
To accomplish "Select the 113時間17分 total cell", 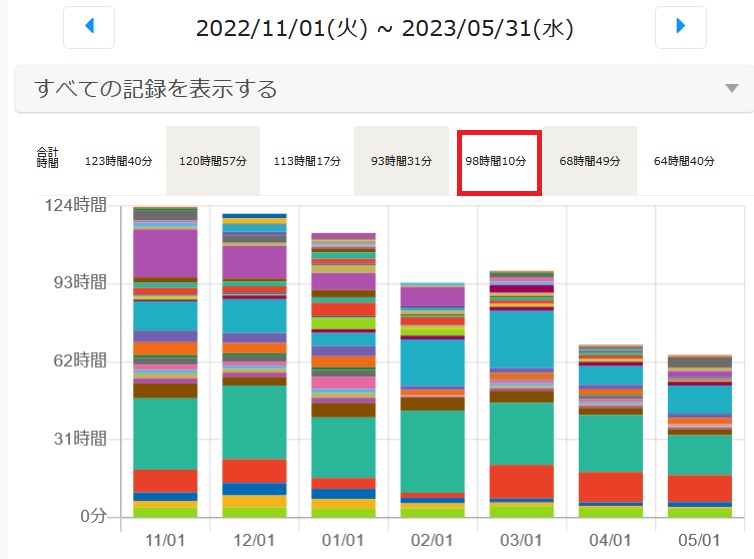I will 307,161.
